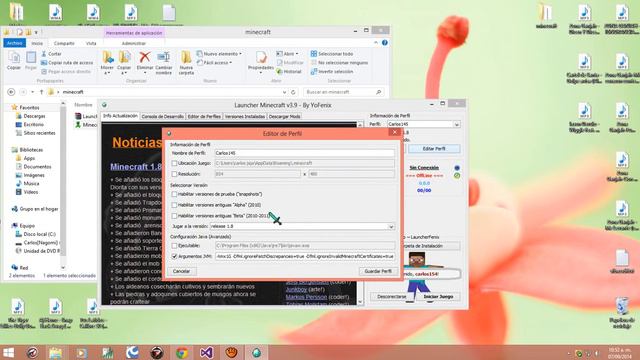Image resolution: width=640 pixels, height=360 pixels.
Task: Click Iniciar Juego button
Action: pos(438,297)
